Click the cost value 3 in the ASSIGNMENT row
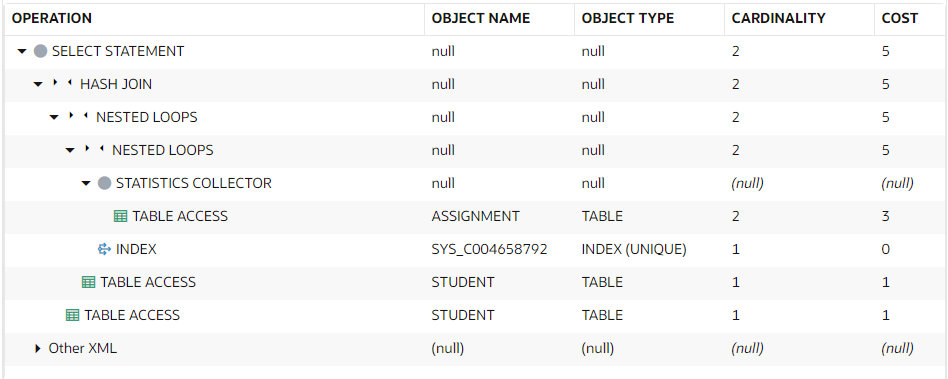This screenshot has height=379, width=948. 886,216
